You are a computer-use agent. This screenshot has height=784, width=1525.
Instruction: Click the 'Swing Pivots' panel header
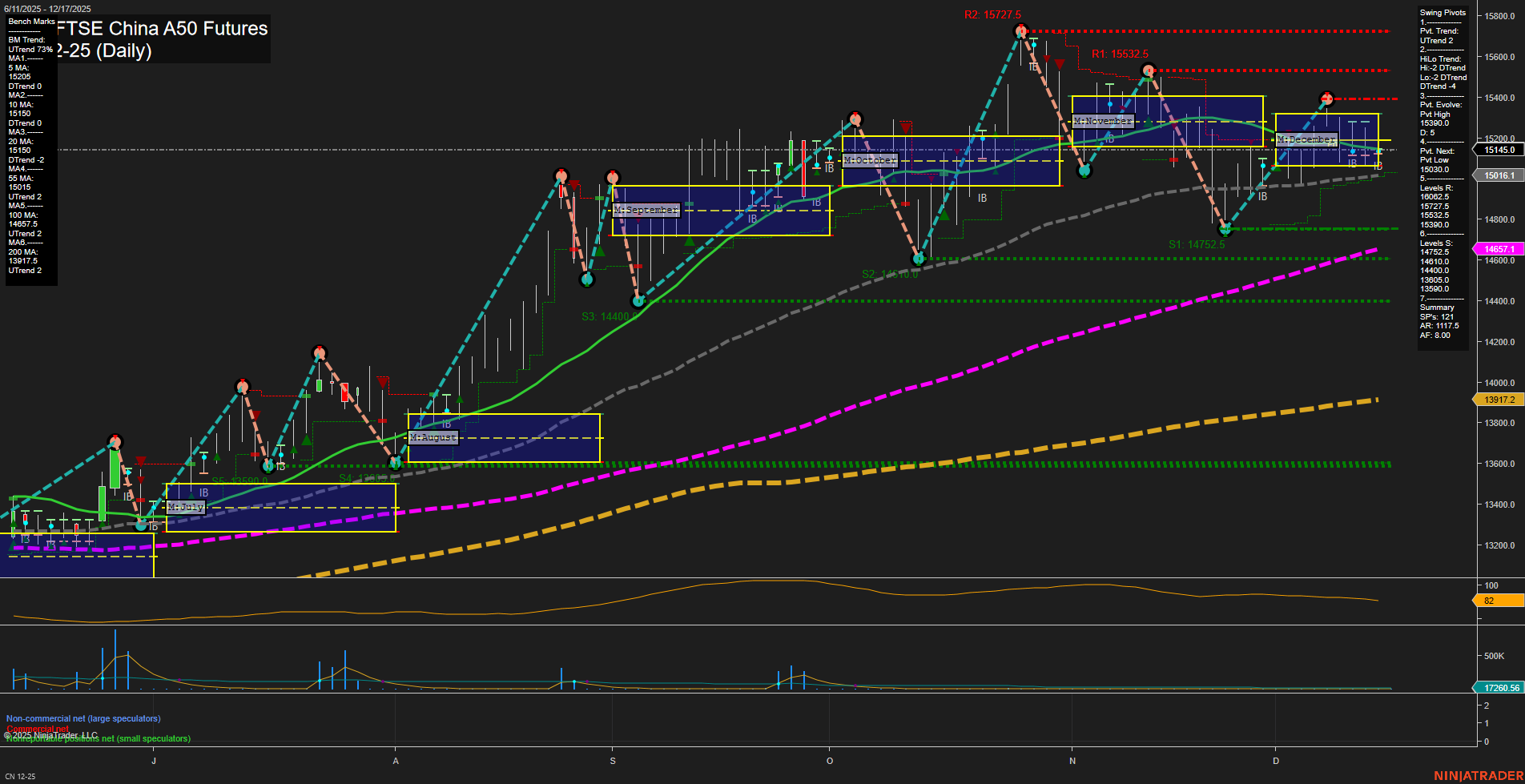(x=1442, y=12)
